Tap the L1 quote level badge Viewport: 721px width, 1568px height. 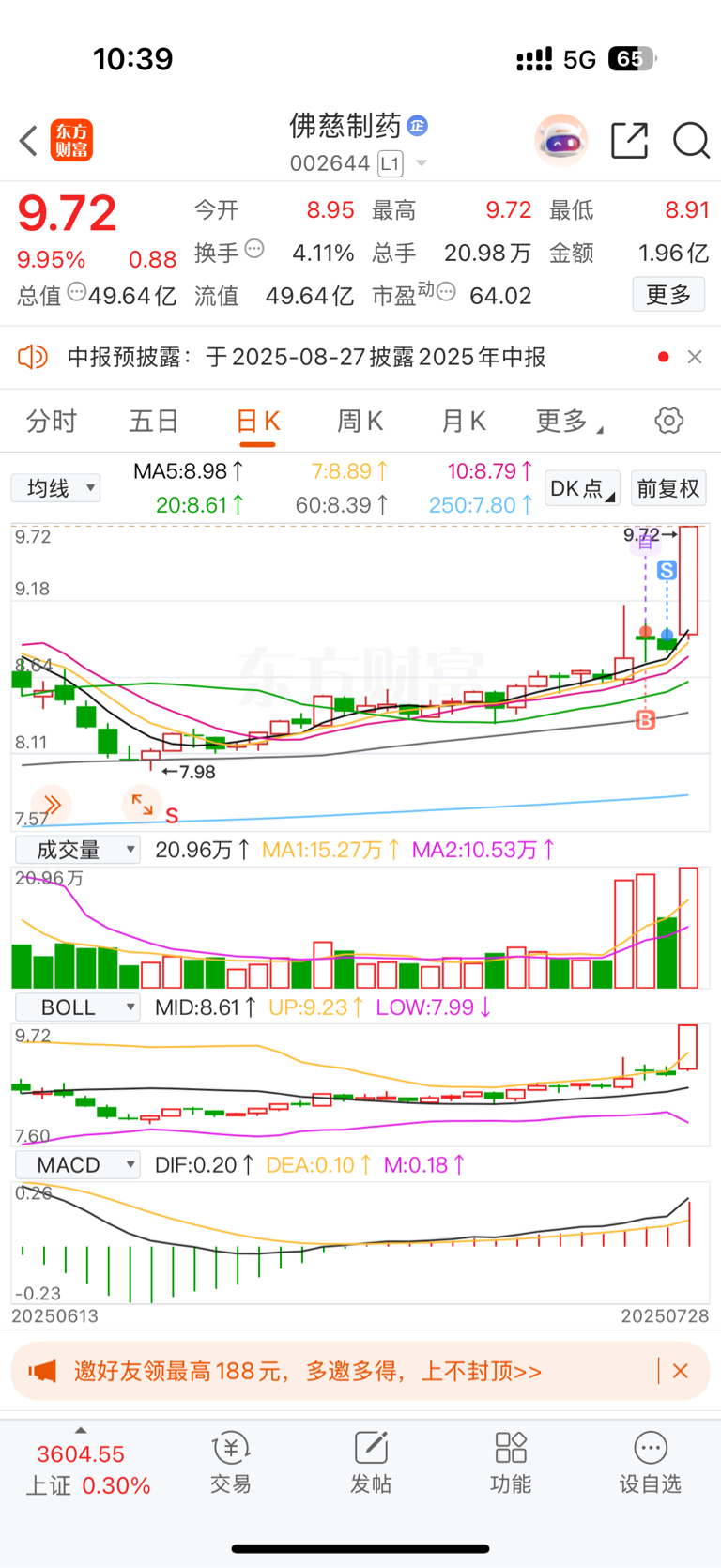(x=391, y=164)
